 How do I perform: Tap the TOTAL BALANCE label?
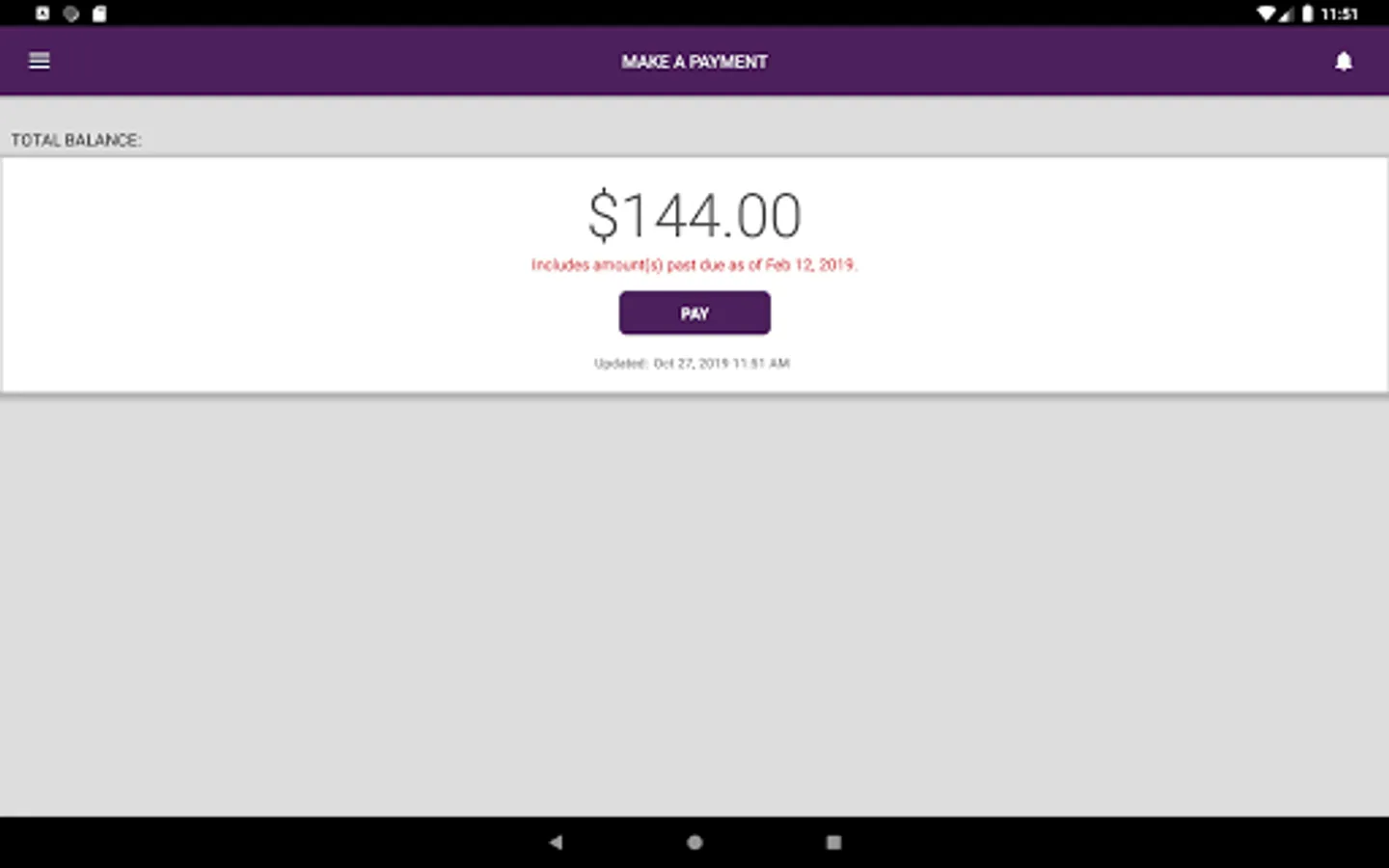pyautogui.click(x=76, y=141)
